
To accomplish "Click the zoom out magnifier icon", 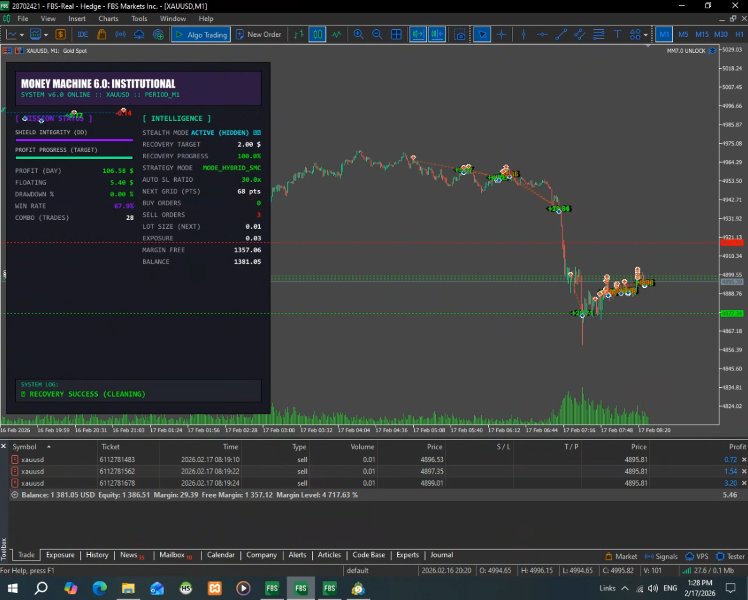I will 377,34.
